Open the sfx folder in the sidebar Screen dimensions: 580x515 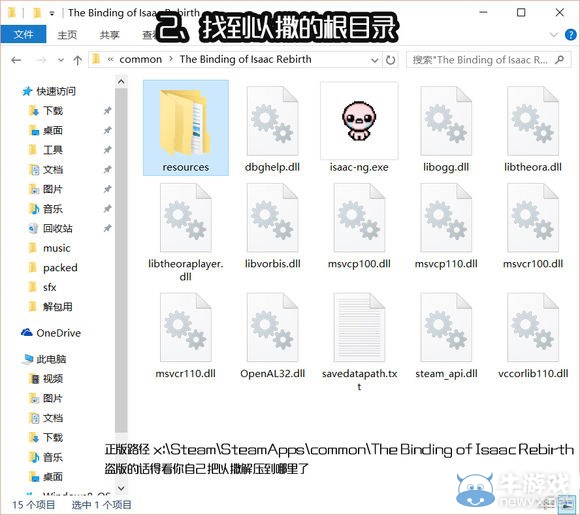(x=43, y=287)
